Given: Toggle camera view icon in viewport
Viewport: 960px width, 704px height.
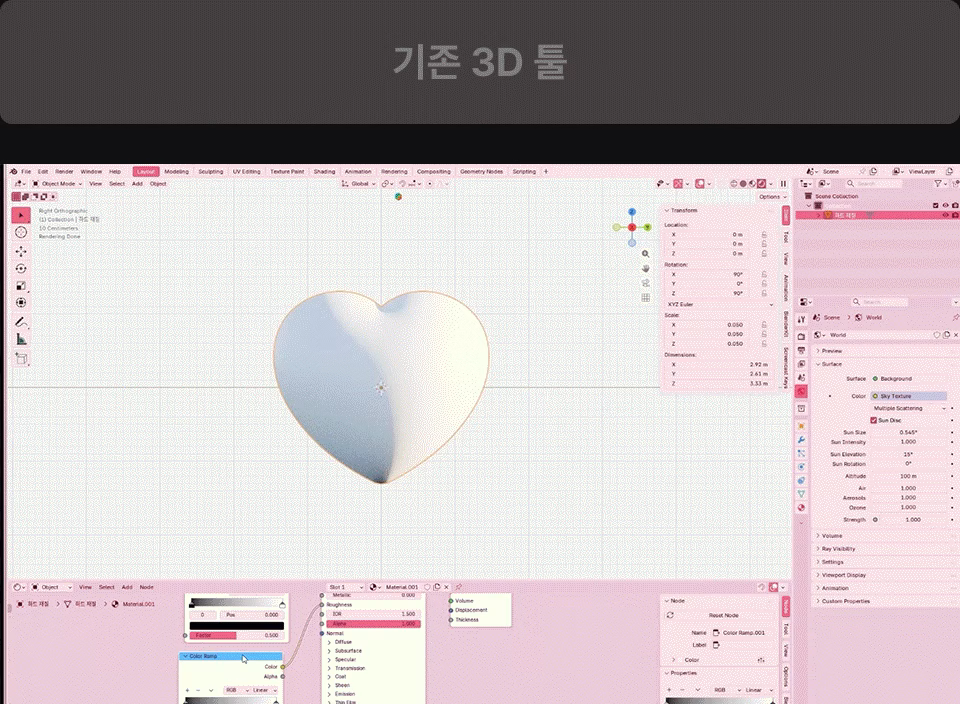Looking at the screenshot, I should pos(645,283).
